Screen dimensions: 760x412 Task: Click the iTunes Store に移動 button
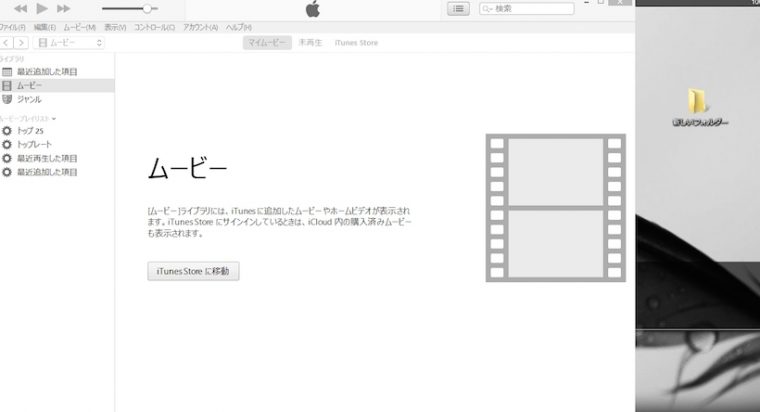[193, 271]
